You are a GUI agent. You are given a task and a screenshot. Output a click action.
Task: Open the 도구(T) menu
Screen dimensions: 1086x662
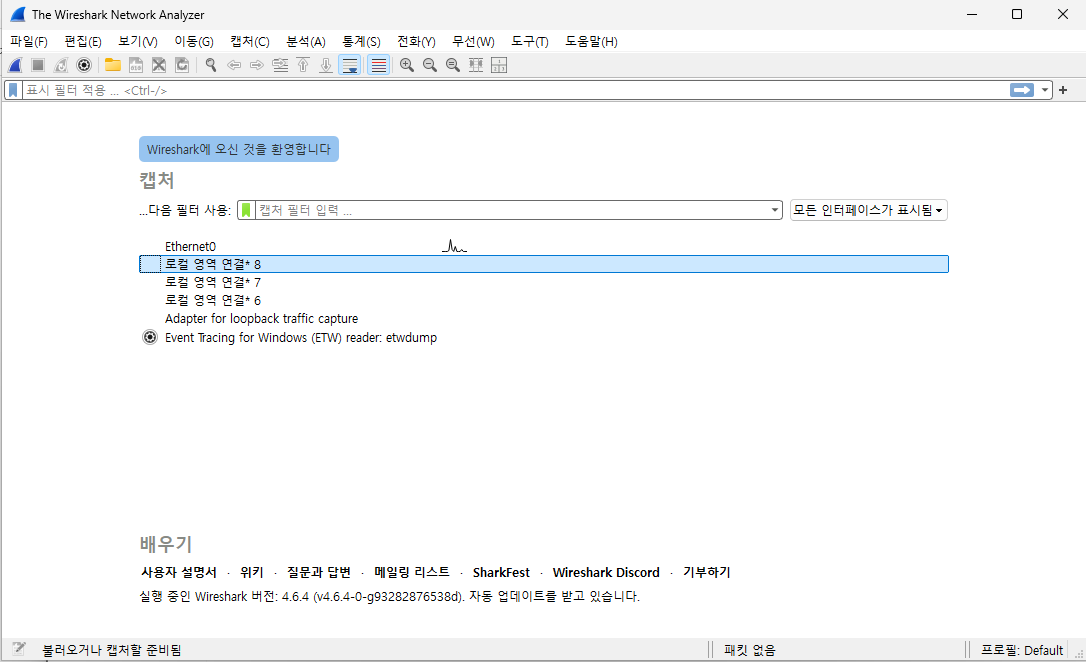click(530, 42)
